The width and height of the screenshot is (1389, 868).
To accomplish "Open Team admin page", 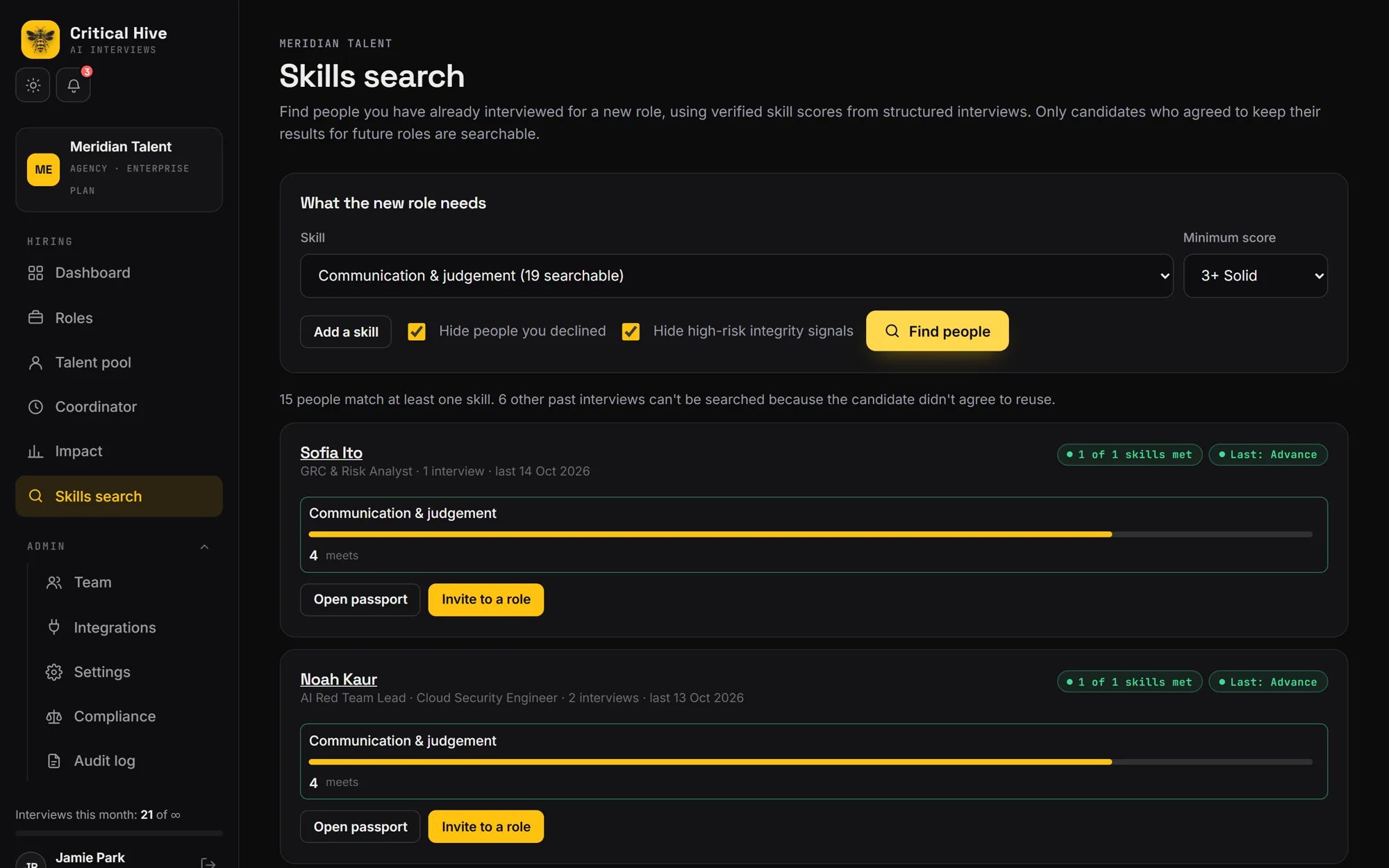I will 128,583.
